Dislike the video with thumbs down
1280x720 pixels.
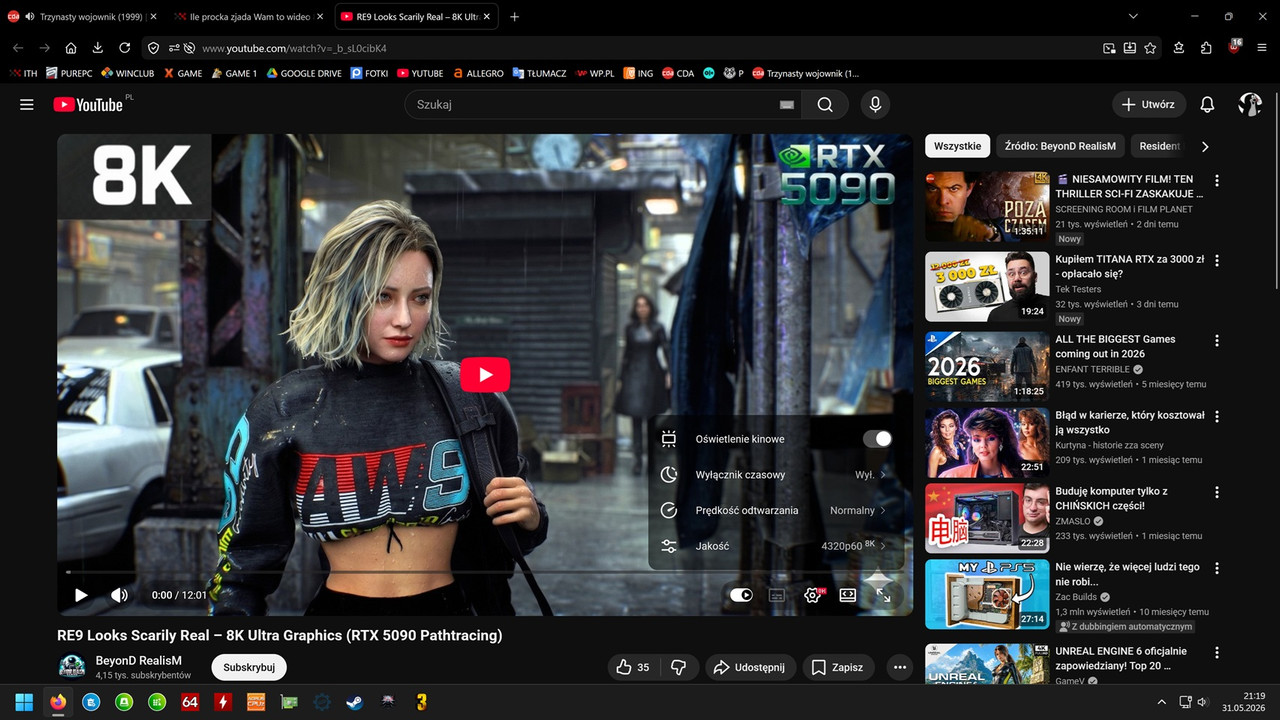[x=678, y=667]
